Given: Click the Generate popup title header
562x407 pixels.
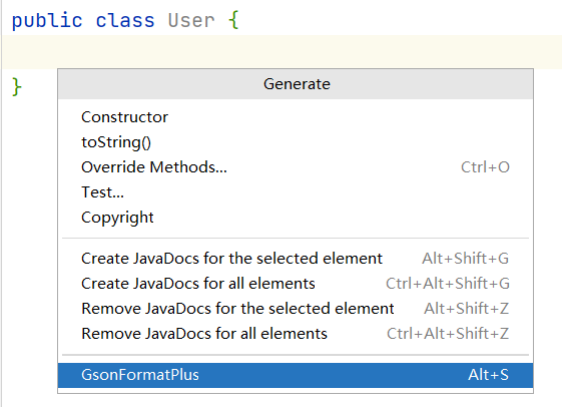Looking at the screenshot, I should pos(295,84).
